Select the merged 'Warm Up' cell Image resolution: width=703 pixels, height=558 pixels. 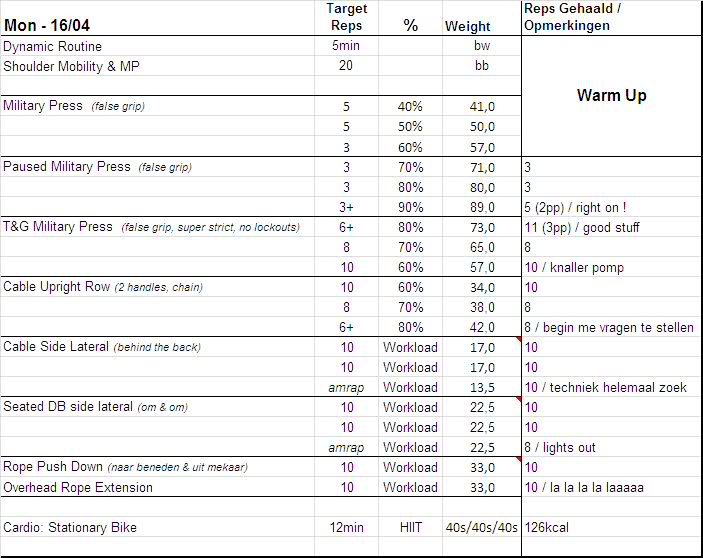click(x=611, y=96)
